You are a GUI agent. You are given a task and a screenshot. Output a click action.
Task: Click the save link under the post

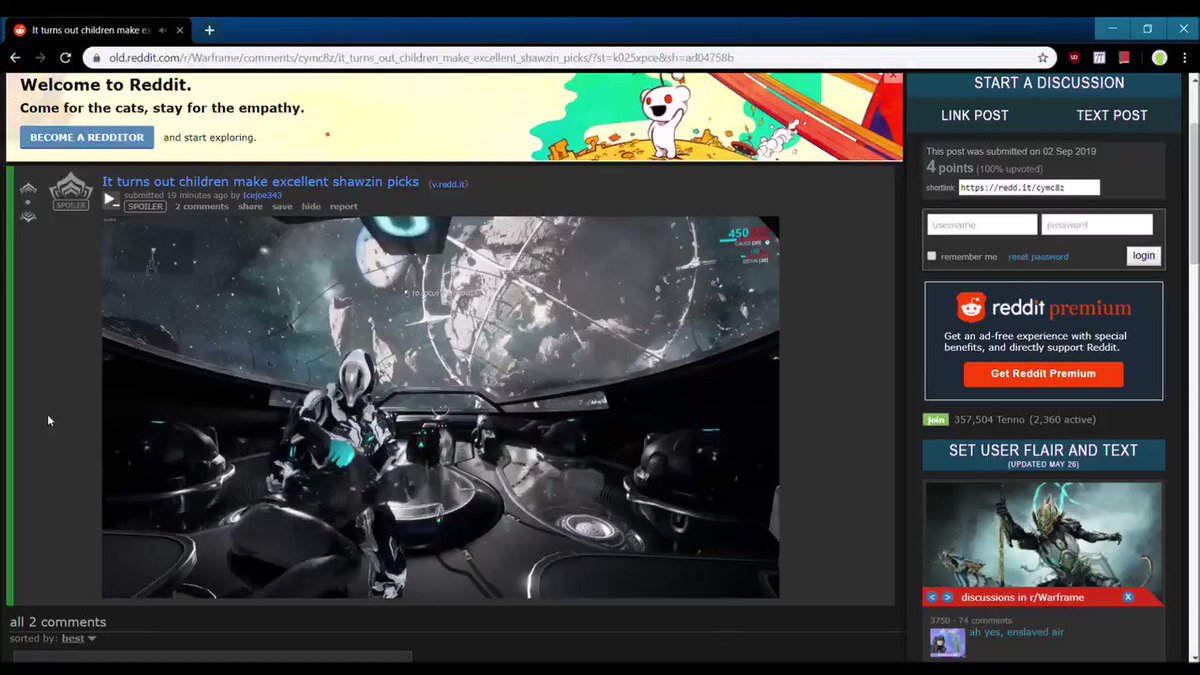pyautogui.click(x=282, y=207)
